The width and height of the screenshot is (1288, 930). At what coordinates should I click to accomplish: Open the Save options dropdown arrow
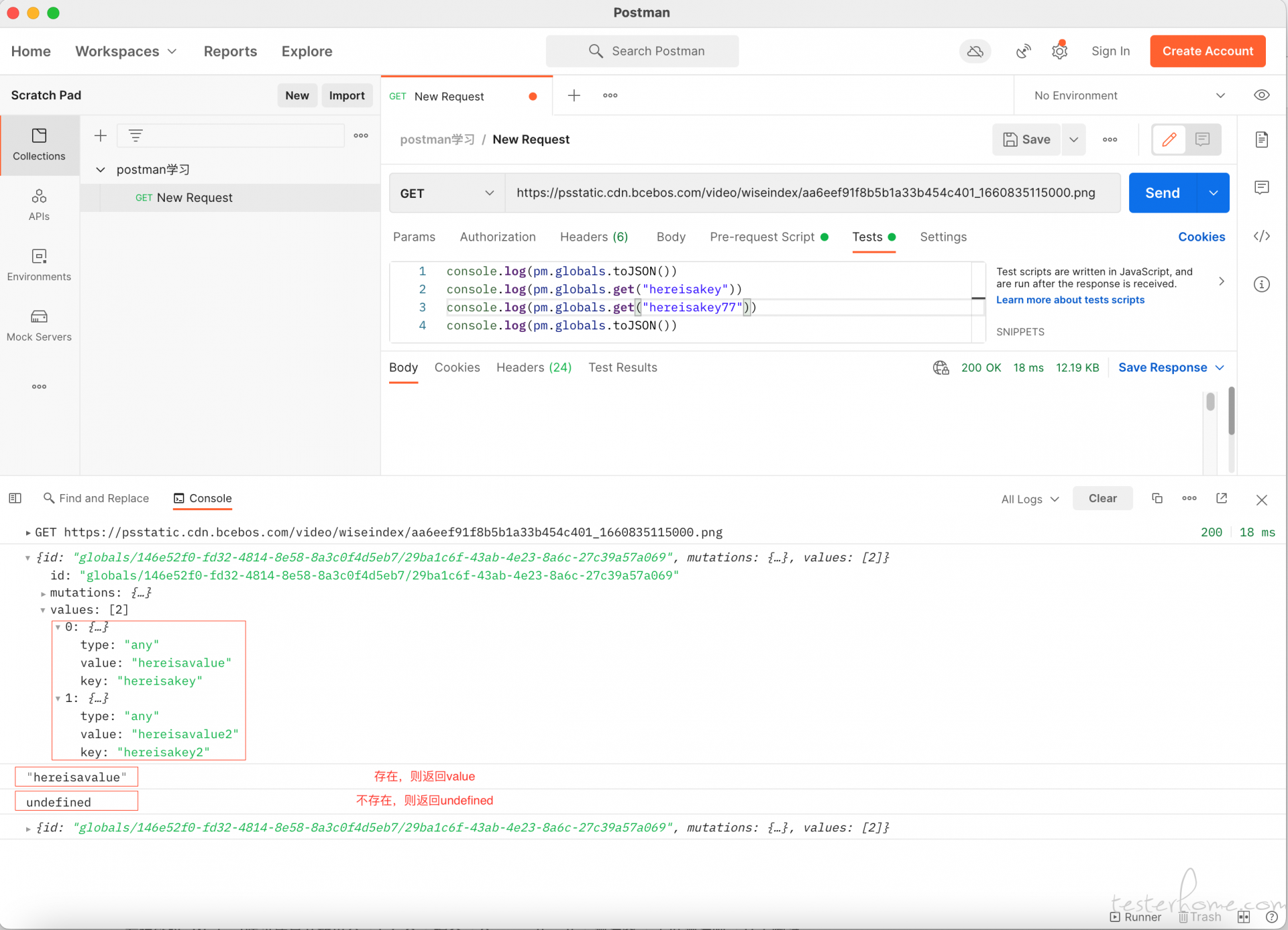pos(1074,139)
